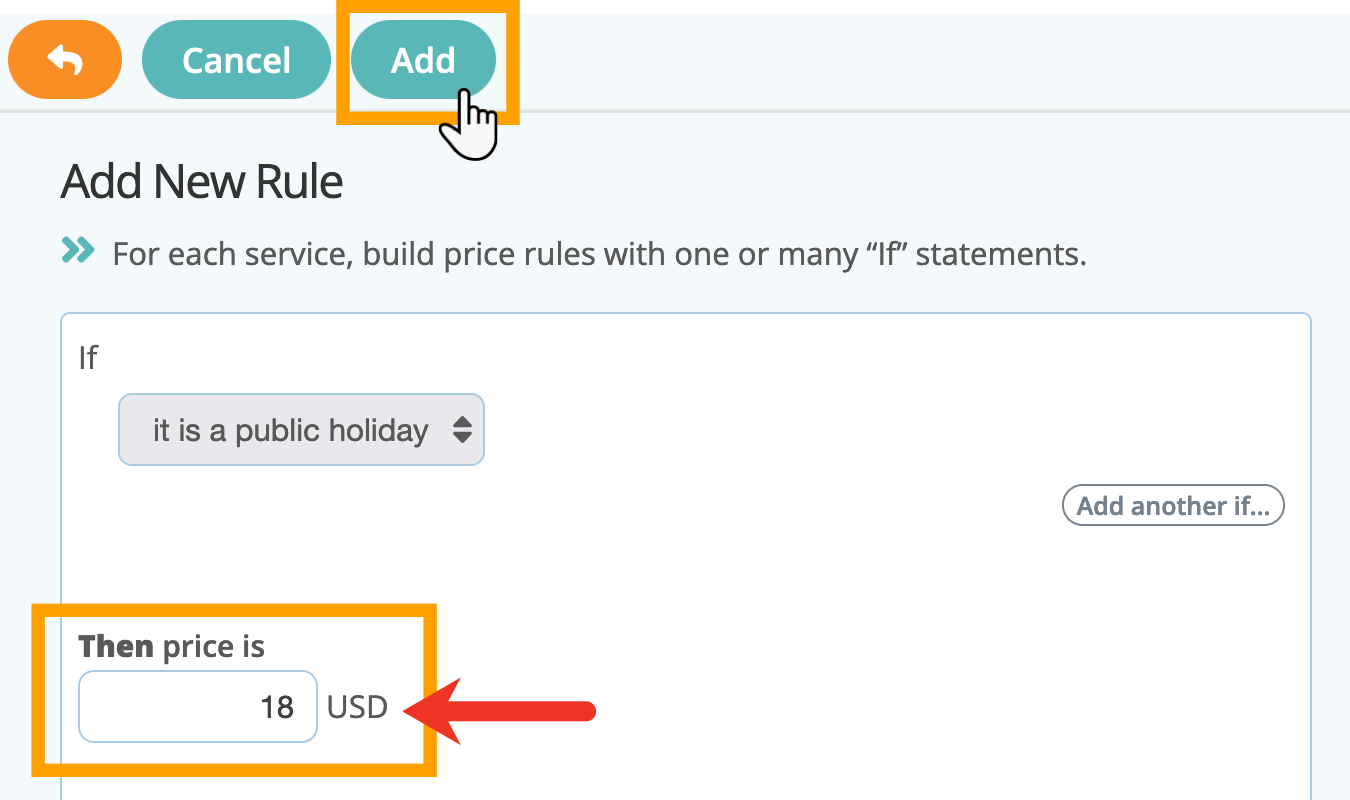The image size is (1350, 800).
Task: Click the "Then price is" label
Action: (x=172, y=647)
